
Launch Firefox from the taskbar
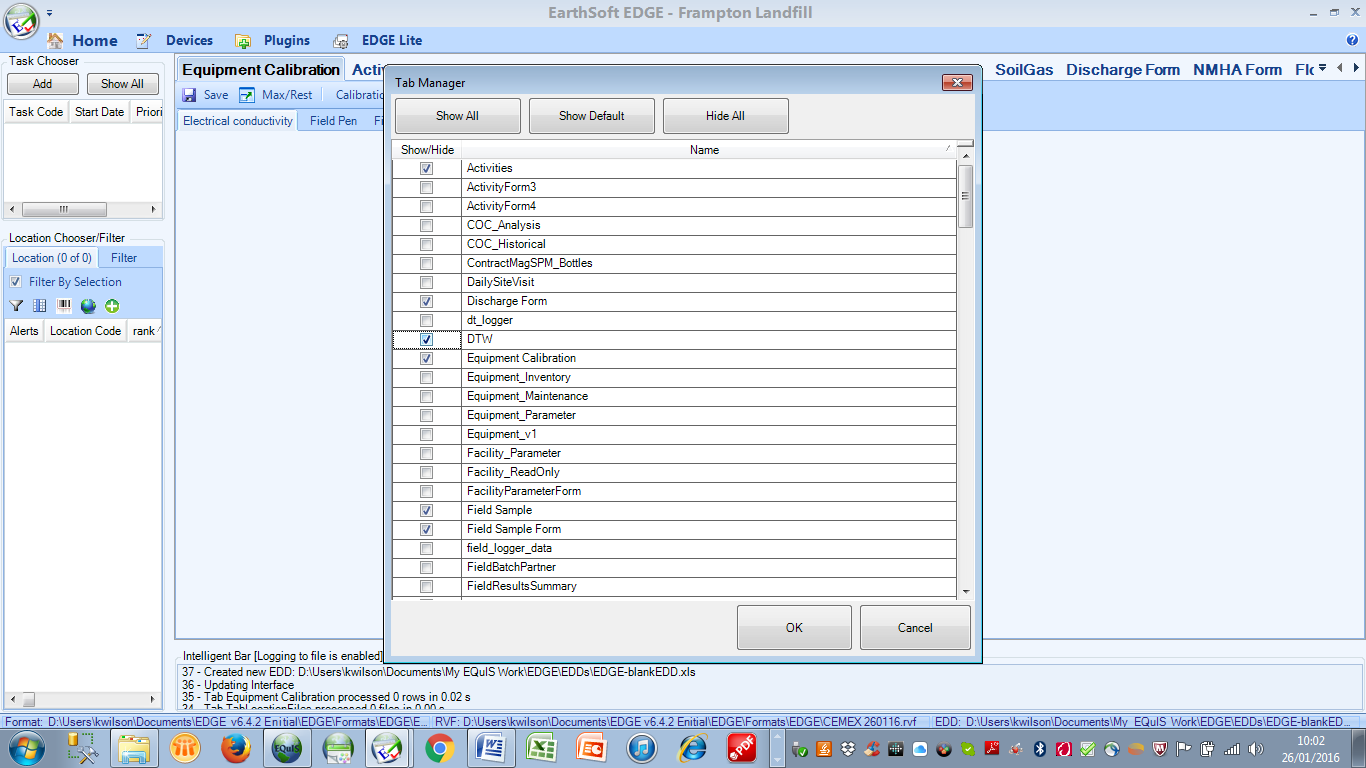[236, 748]
